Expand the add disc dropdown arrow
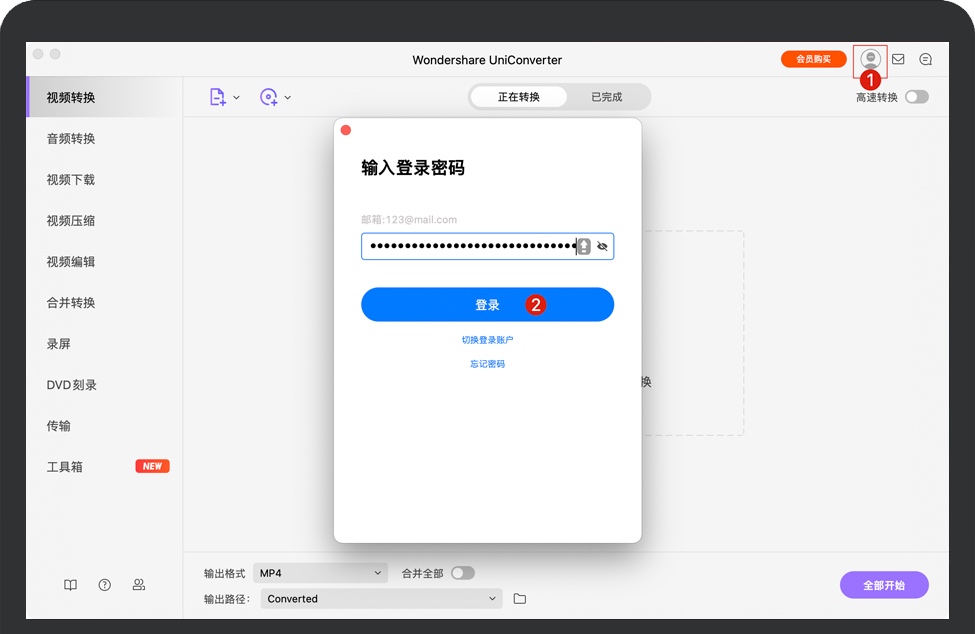The image size is (975, 634). tap(288, 98)
